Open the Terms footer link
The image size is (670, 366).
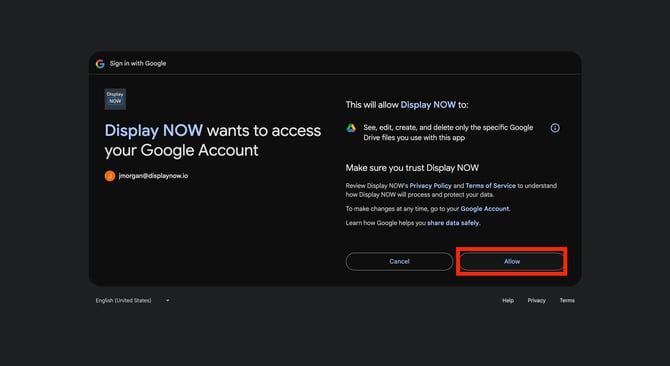tap(567, 301)
